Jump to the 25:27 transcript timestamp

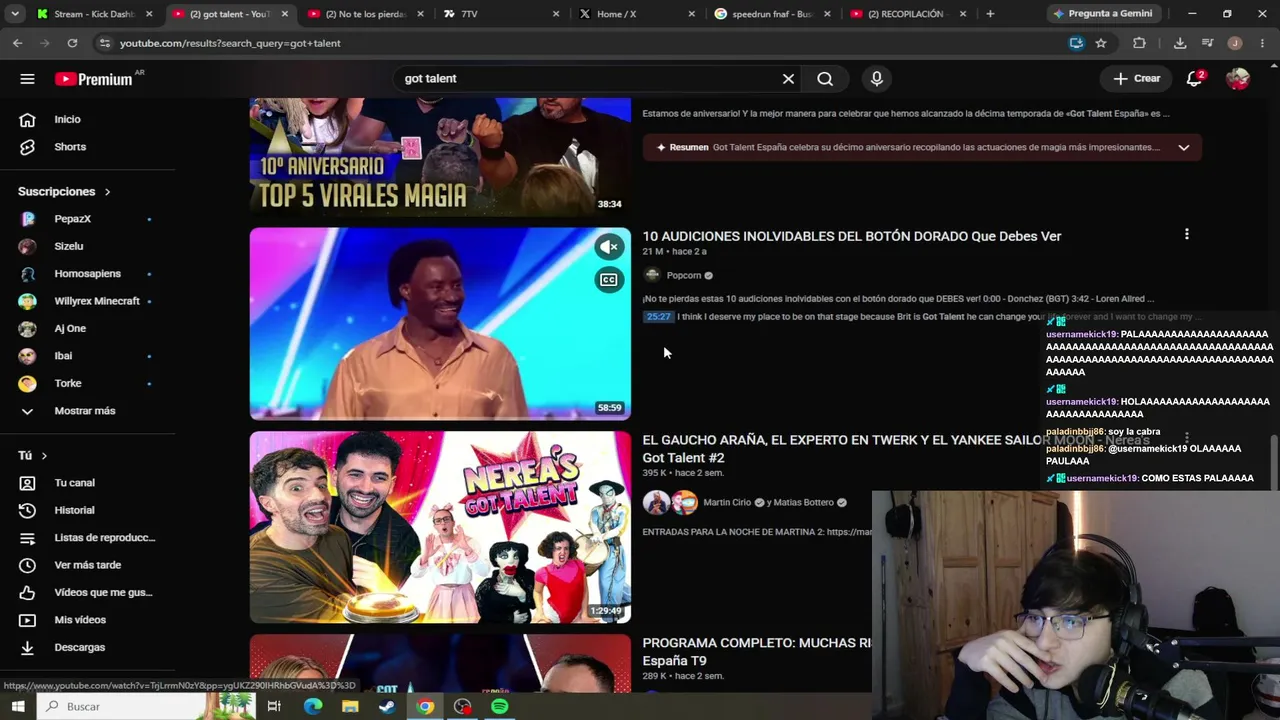(659, 317)
